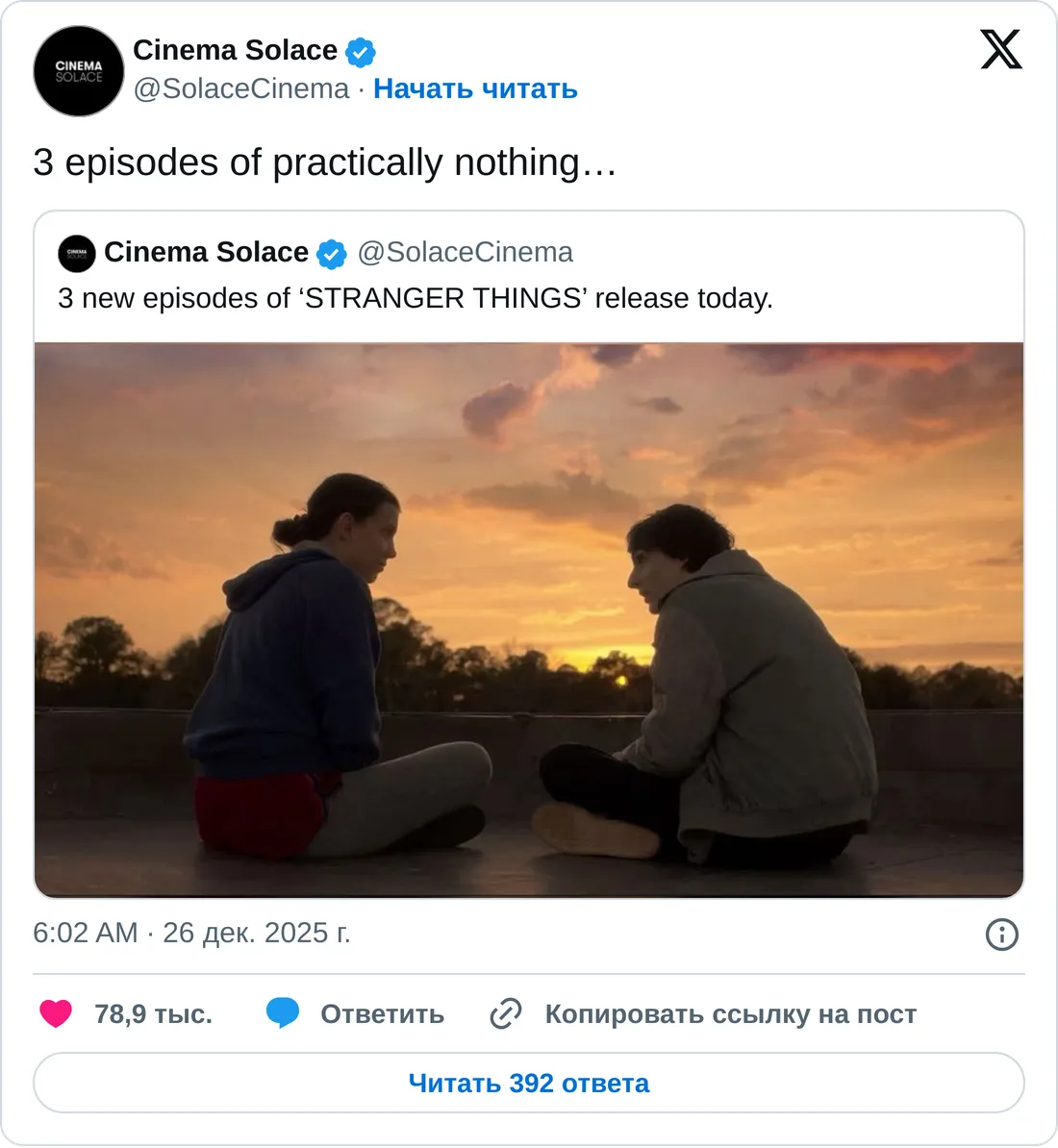Click the 78,9 тыс. likes count
The height and width of the screenshot is (1148, 1058).
pyautogui.click(x=153, y=1014)
